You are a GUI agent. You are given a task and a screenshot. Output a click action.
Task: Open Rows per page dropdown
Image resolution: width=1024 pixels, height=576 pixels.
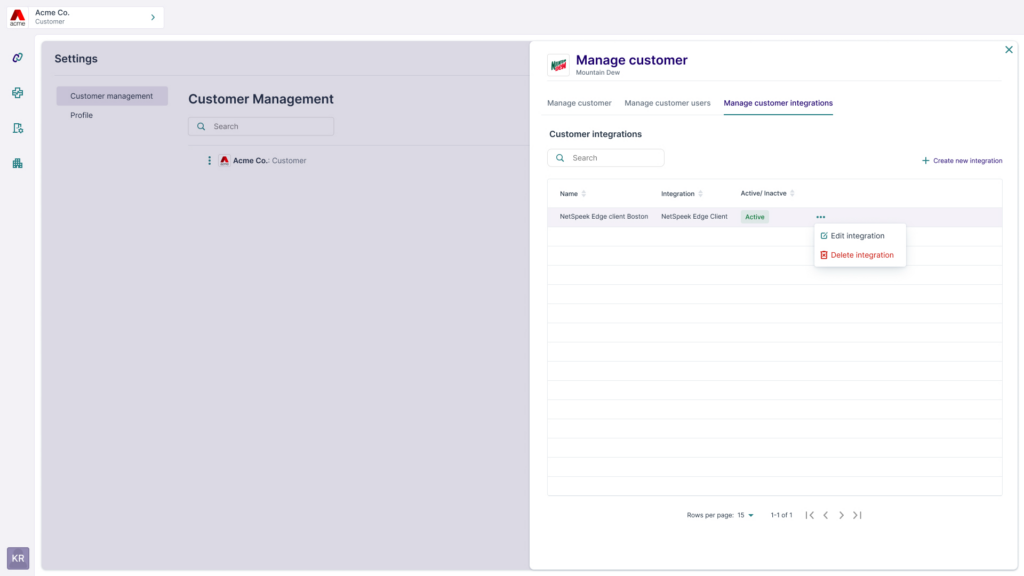746,515
